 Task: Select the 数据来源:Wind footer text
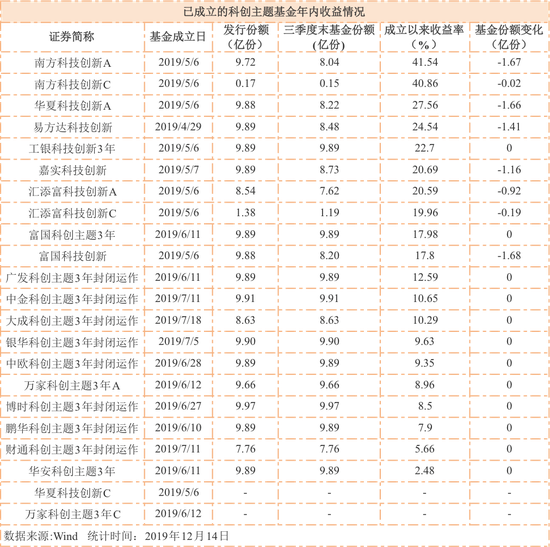(40, 536)
